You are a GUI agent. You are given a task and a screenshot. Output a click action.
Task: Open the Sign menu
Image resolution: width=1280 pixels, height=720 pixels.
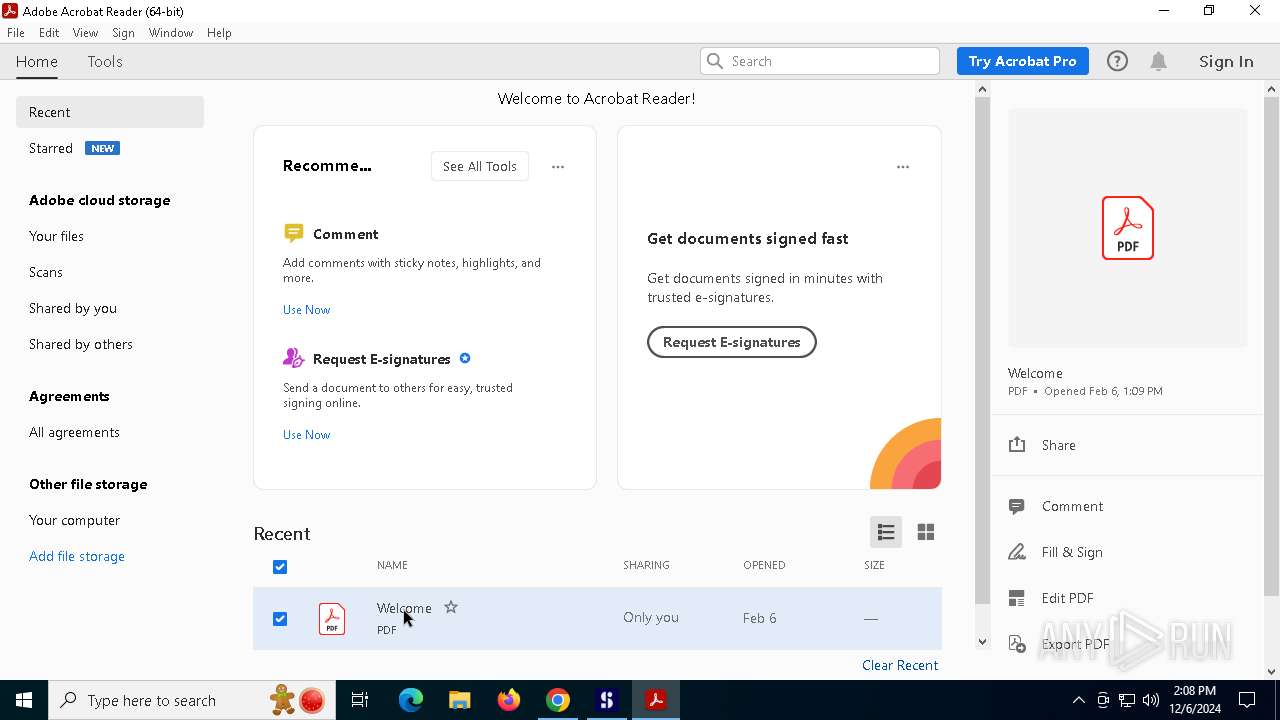(124, 33)
